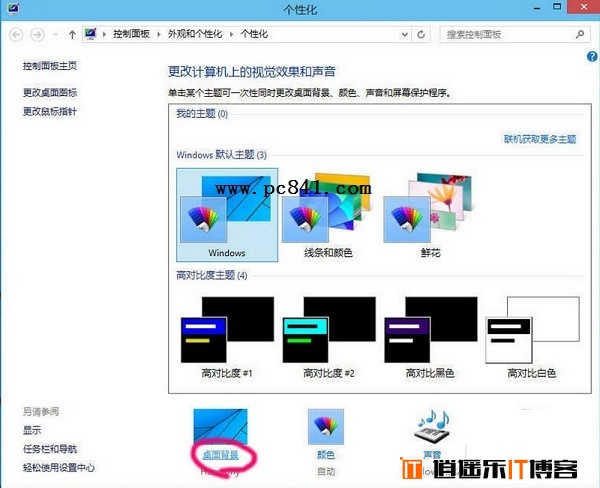Screen dimensions: 600x488
Task: Select the Windows default theme
Action: point(227,215)
